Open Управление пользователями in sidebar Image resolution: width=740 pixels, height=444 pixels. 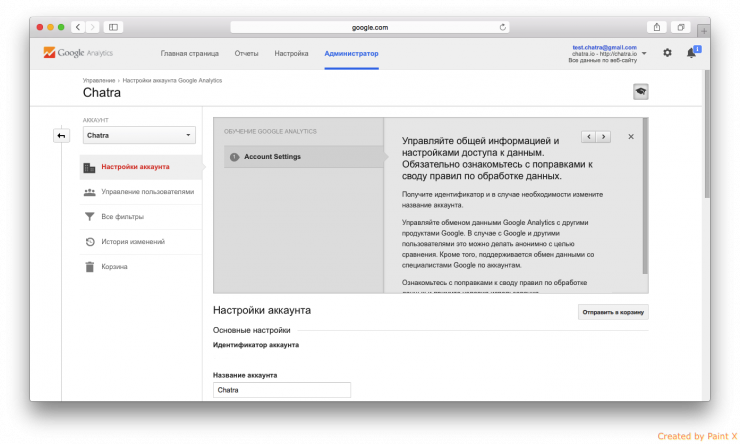(141, 192)
